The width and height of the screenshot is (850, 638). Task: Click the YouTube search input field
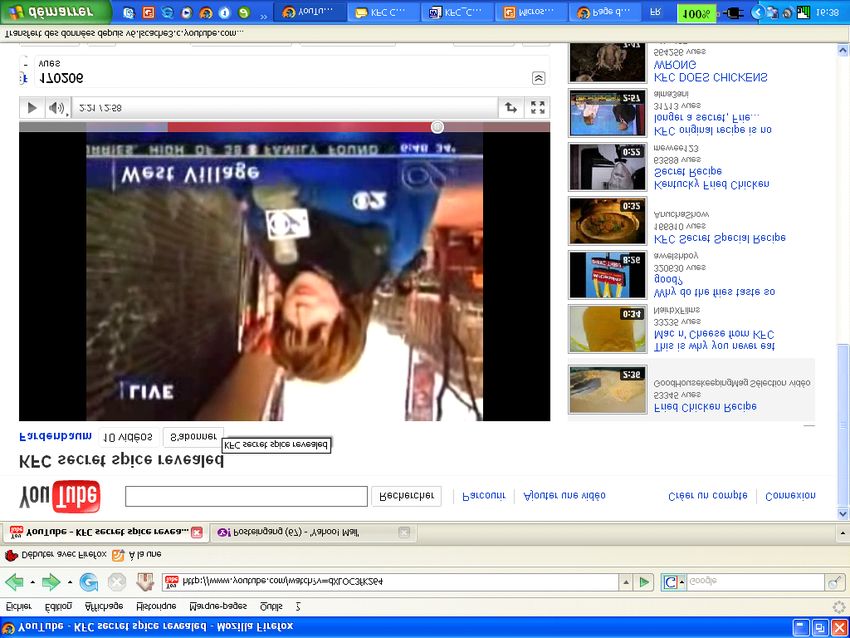click(x=246, y=496)
